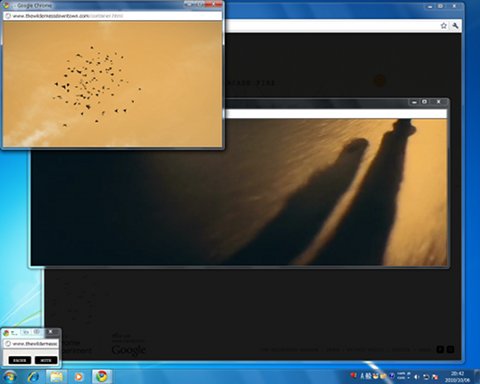480x384 pixels.
Task: Close the shadow video popup window
Action: click(x=438, y=102)
